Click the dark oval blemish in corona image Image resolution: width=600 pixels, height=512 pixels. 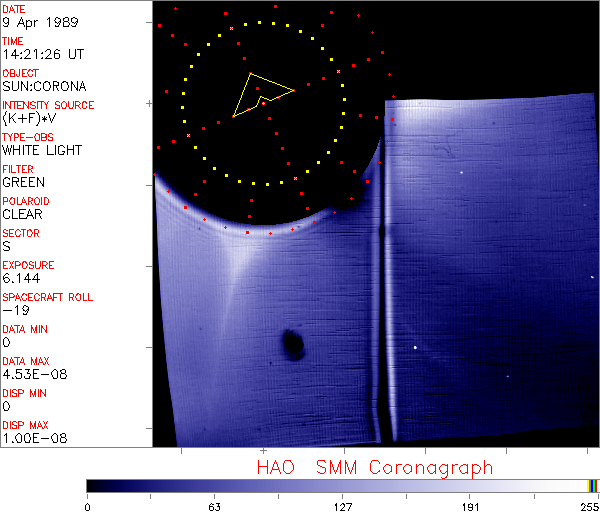(x=292, y=344)
